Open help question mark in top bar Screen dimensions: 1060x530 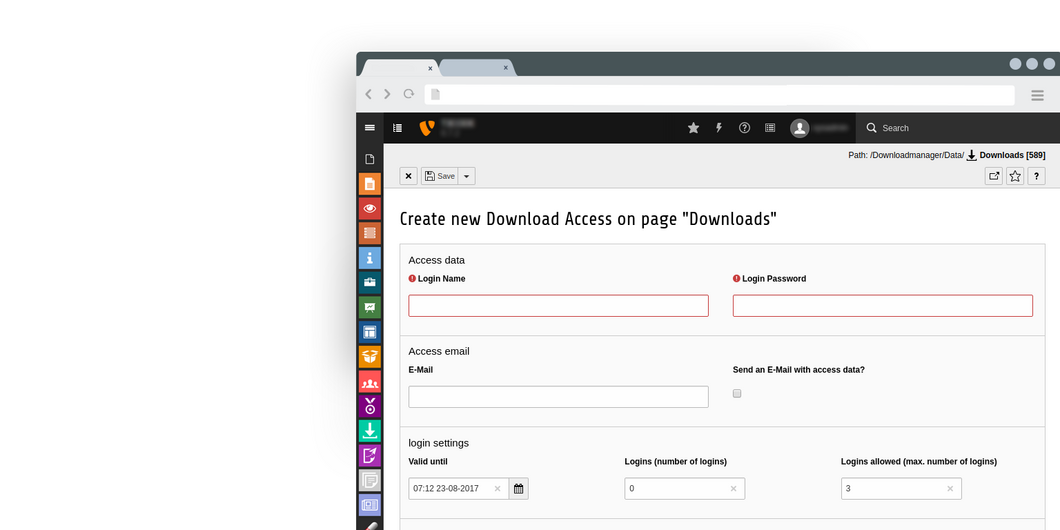[744, 128]
